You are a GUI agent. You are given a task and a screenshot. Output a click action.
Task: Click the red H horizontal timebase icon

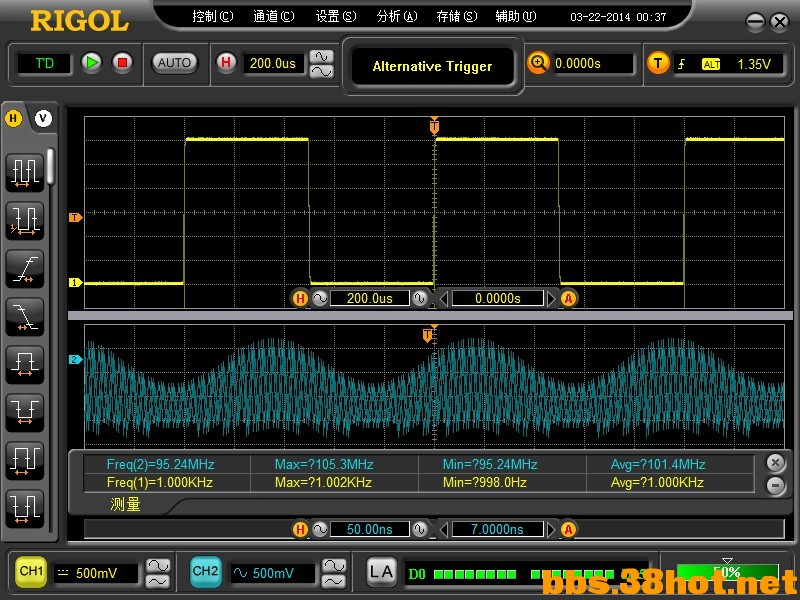coord(226,63)
